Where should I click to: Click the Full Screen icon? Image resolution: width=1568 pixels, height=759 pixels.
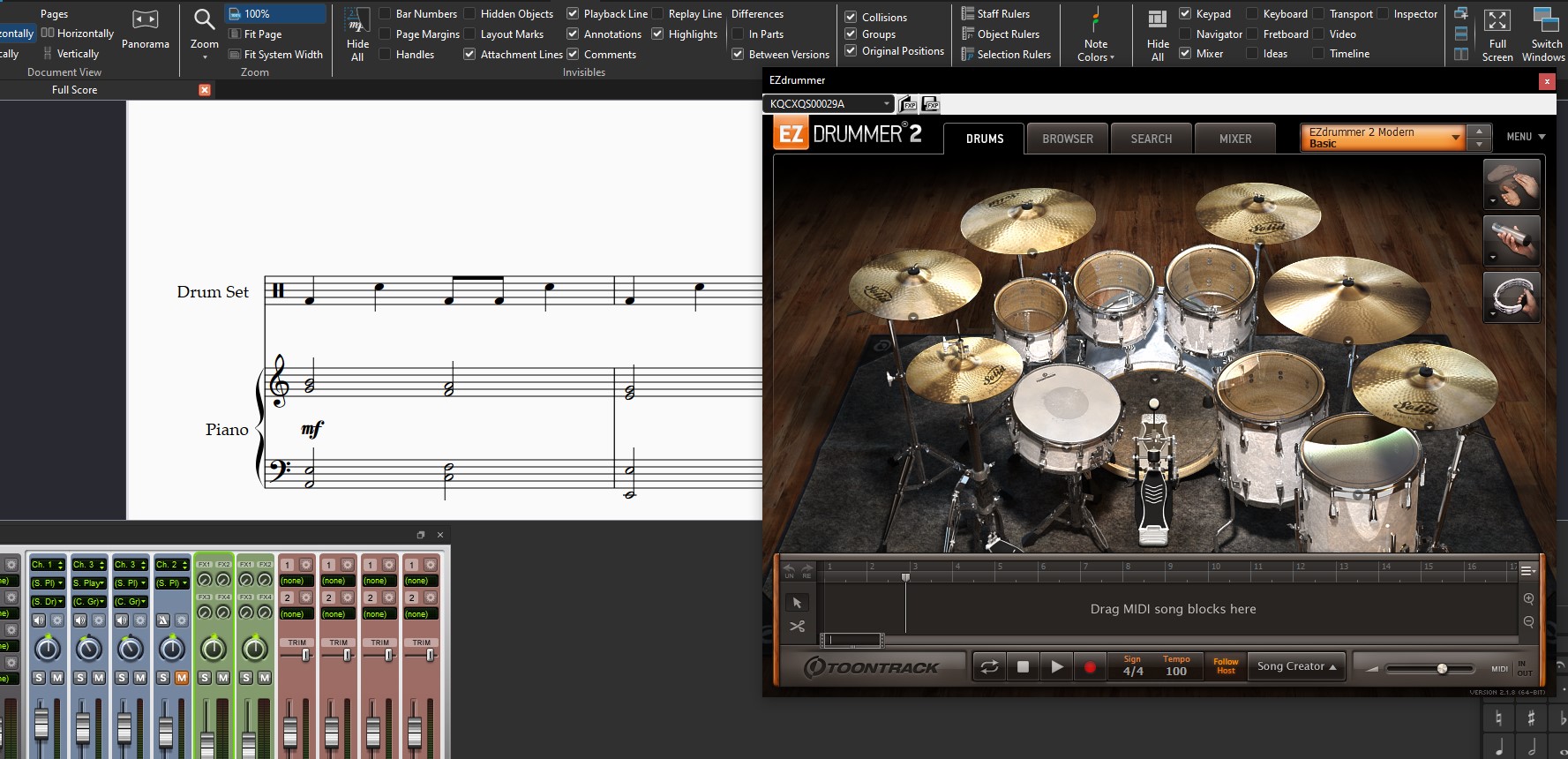coord(1497,21)
